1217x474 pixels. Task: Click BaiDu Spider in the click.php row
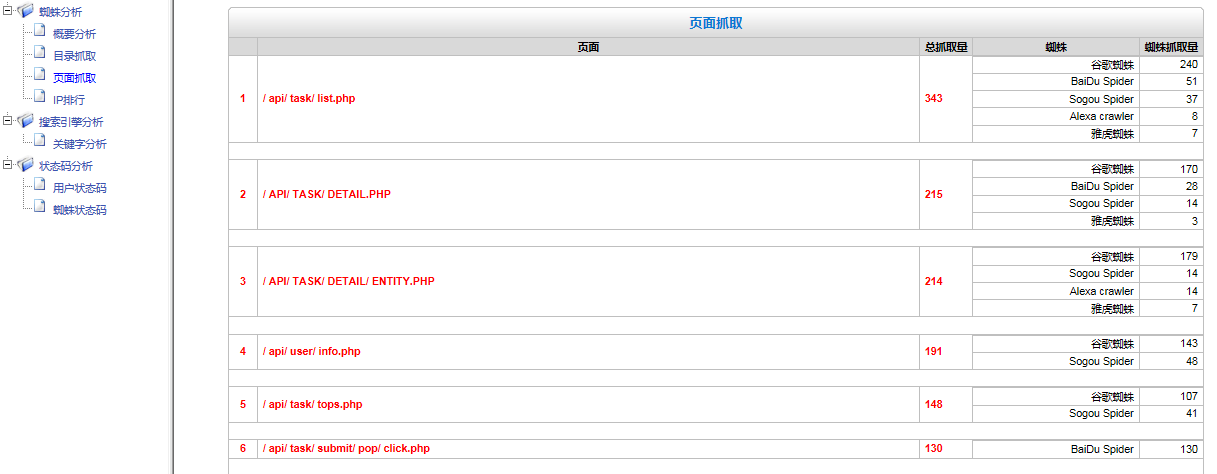coord(1102,449)
